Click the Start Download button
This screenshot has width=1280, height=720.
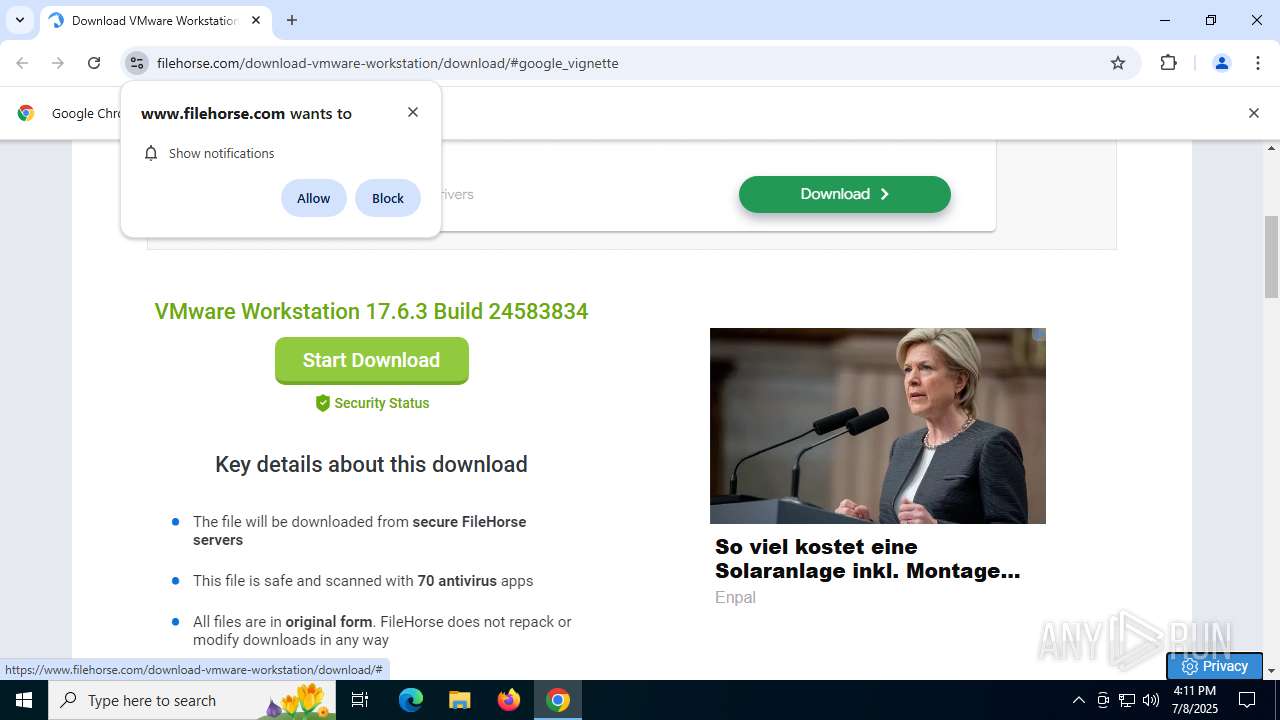point(372,360)
